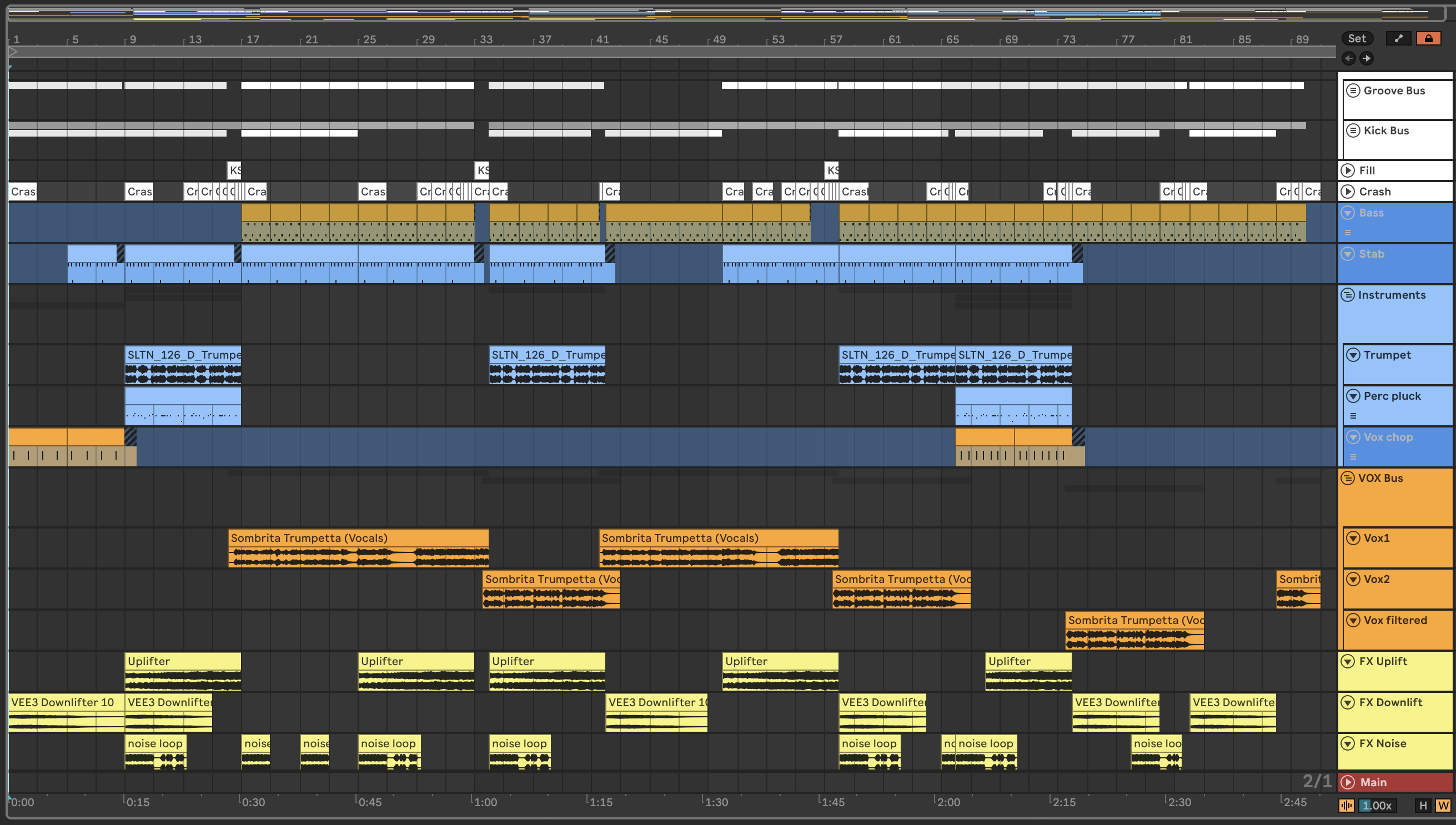Toggle the H optimize height button

[1423, 806]
